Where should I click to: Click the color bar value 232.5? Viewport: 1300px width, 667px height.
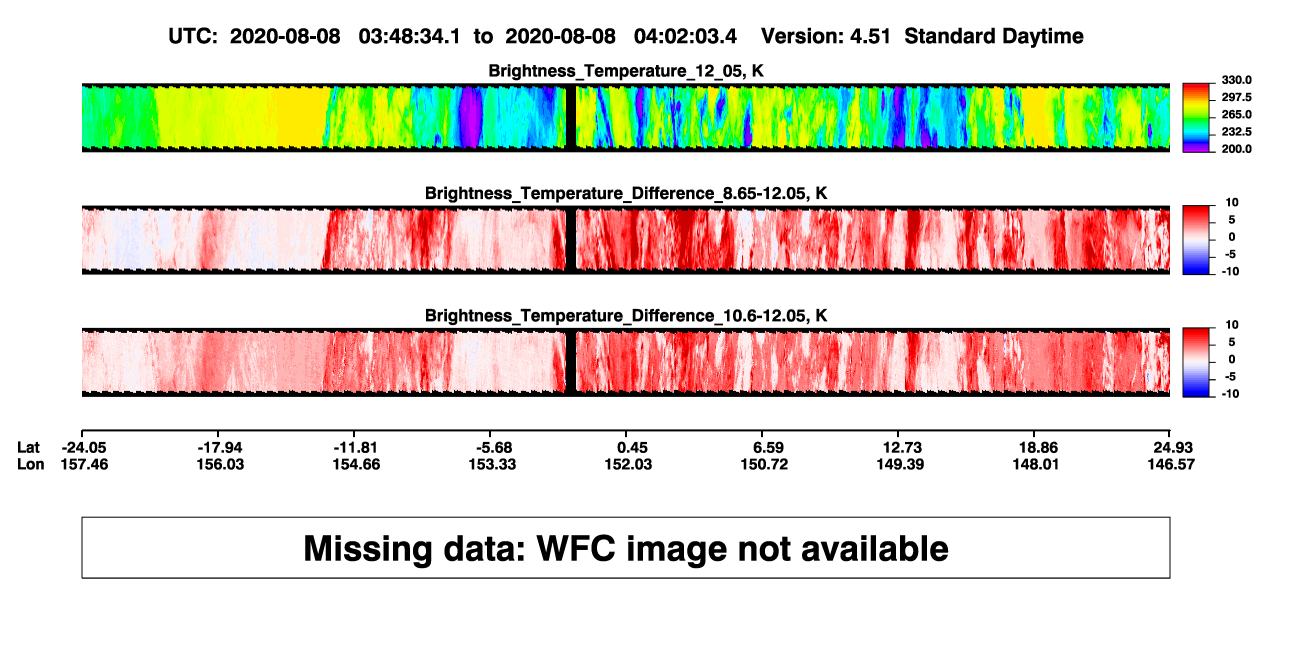pyautogui.click(x=1237, y=132)
